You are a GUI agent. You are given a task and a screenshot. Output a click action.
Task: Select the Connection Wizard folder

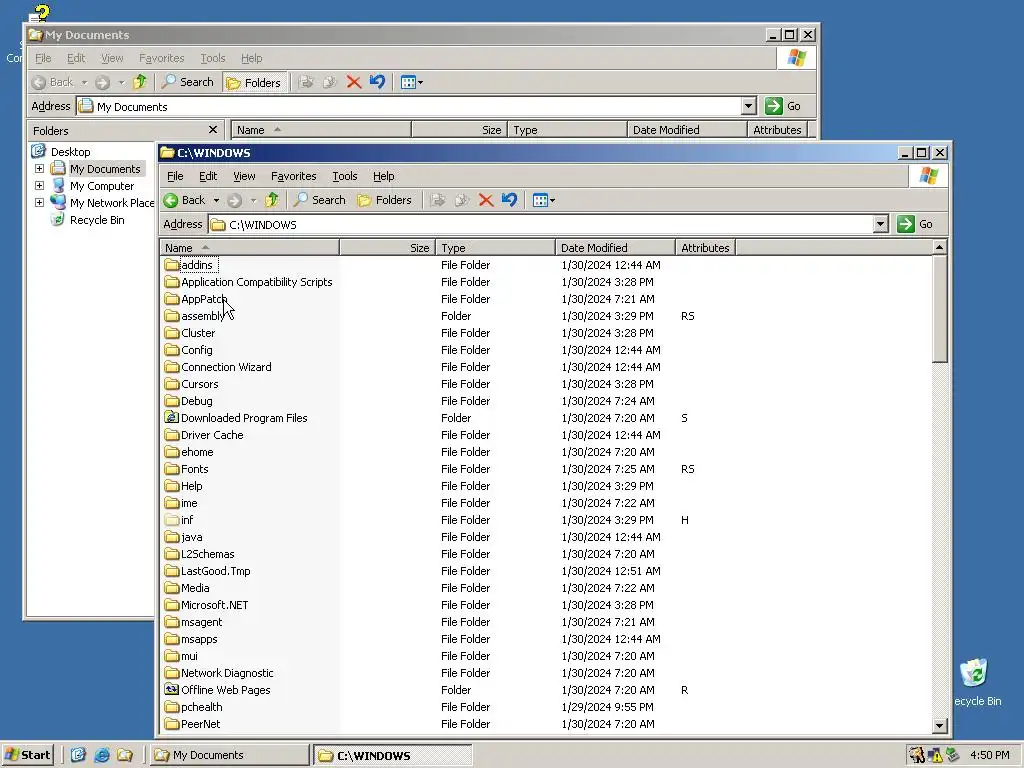[x=218, y=367]
